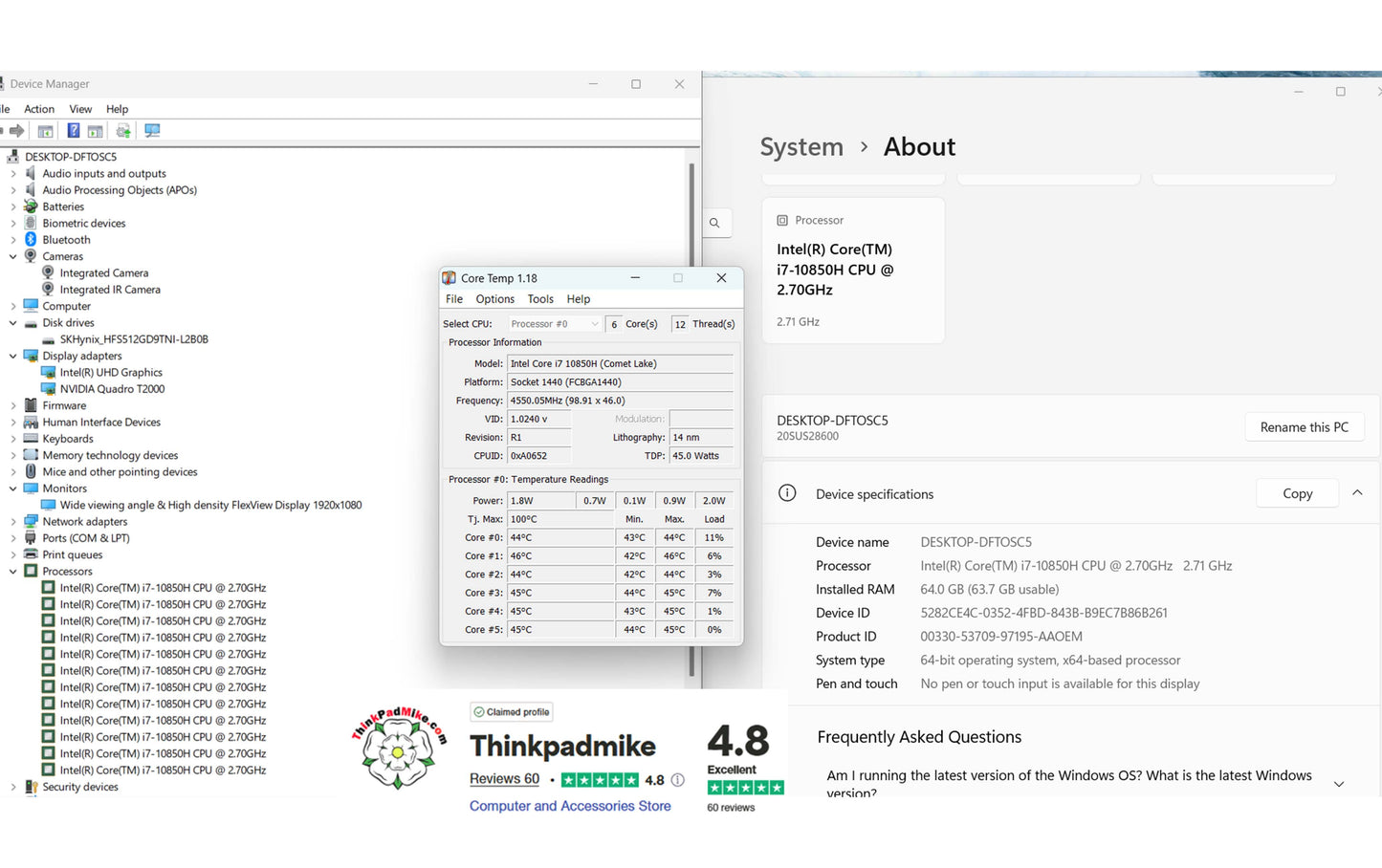Collapse the Device specifications section chevron
This screenshot has width=1382, height=868.
pos(1357,493)
